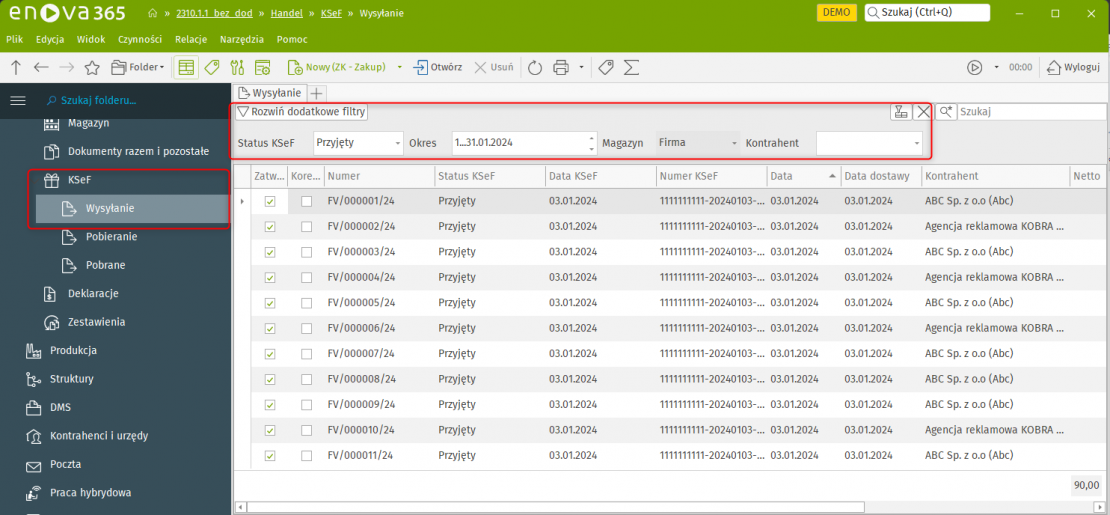The image size is (1110, 515).
Task: Click the sigma summation icon
Action: click(x=631, y=67)
